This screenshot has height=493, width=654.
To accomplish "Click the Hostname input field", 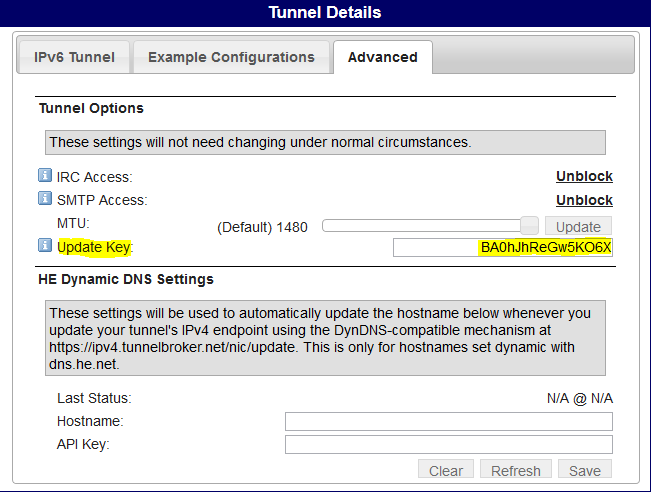I will 449,421.
